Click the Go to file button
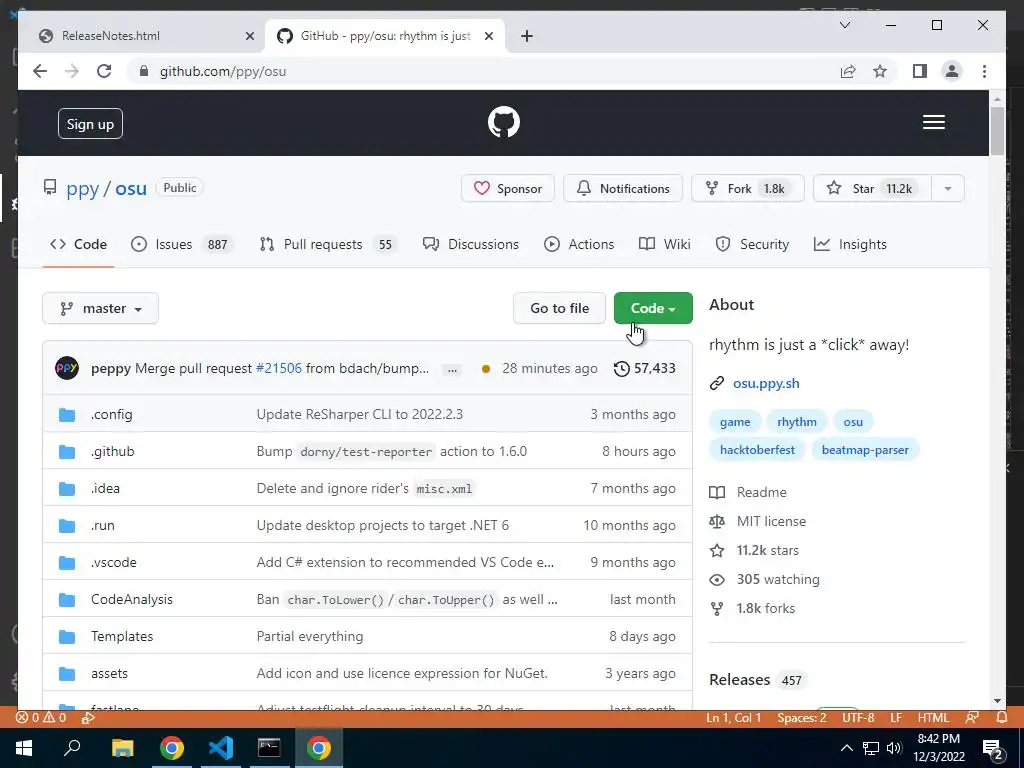The height and width of the screenshot is (768, 1024). coord(560,308)
